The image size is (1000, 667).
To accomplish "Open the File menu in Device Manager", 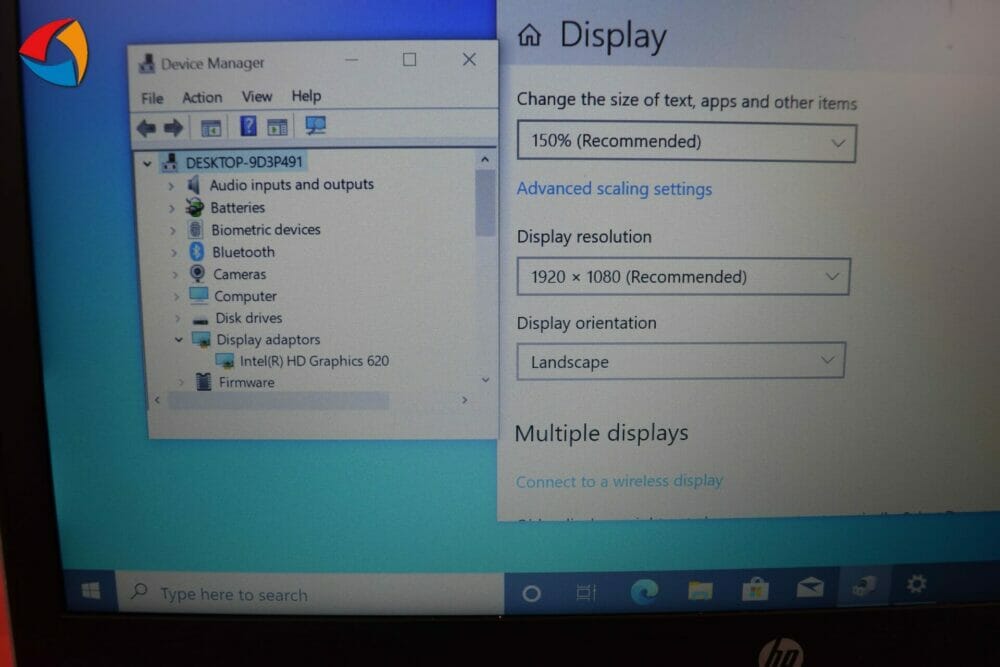I will pos(152,98).
